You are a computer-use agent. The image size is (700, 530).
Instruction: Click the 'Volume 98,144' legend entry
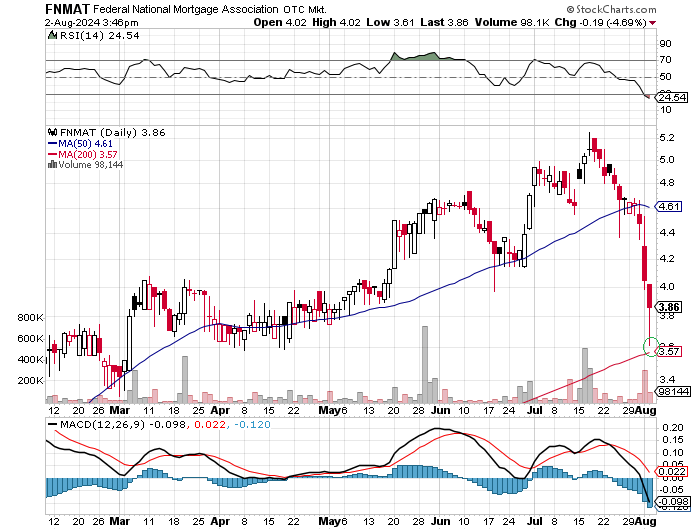click(91, 165)
